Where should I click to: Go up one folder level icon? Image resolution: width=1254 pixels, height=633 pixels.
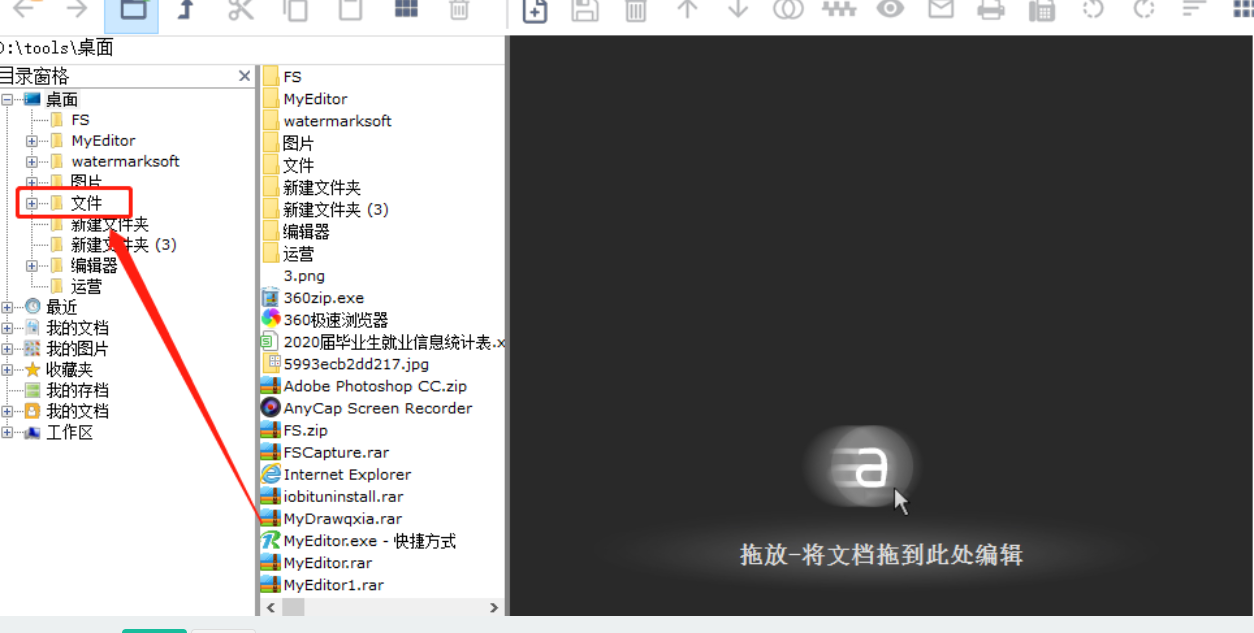[185, 9]
